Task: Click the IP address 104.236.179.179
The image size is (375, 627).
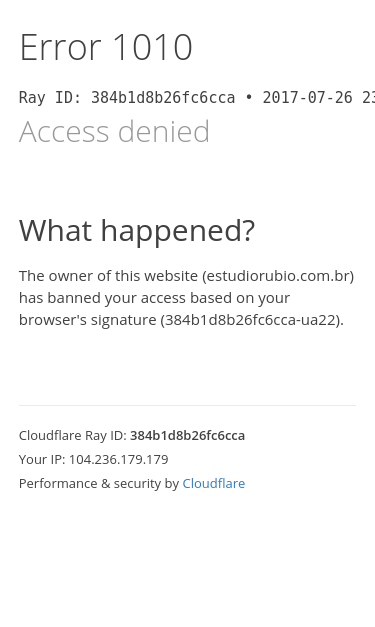Action: pyautogui.click(x=119, y=459)
